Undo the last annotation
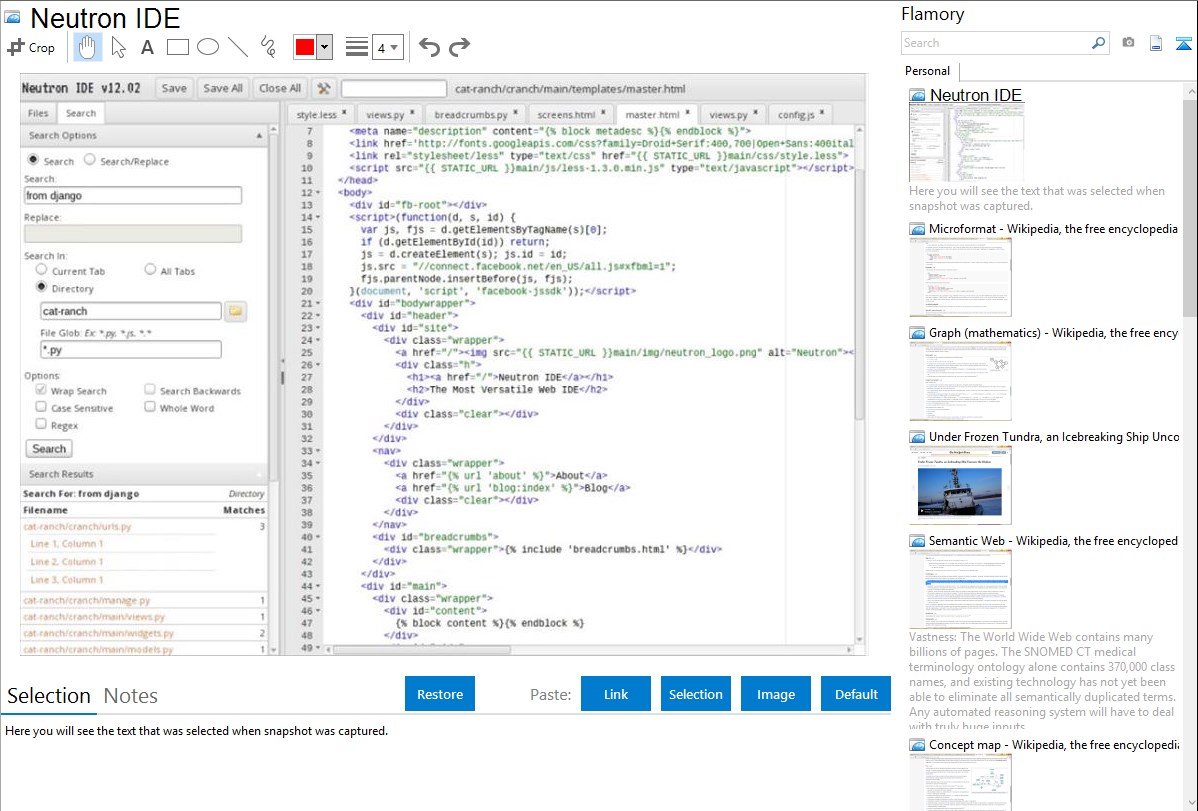 tap(429, 47)
